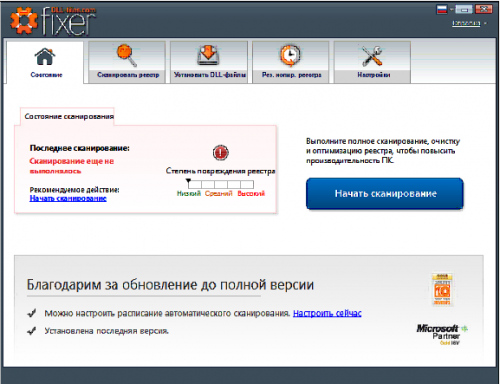Click the Благодарим за обновление до полной версии heading
Screen dimensions: 500x384
pyautogui.click(x=170, y=285)
